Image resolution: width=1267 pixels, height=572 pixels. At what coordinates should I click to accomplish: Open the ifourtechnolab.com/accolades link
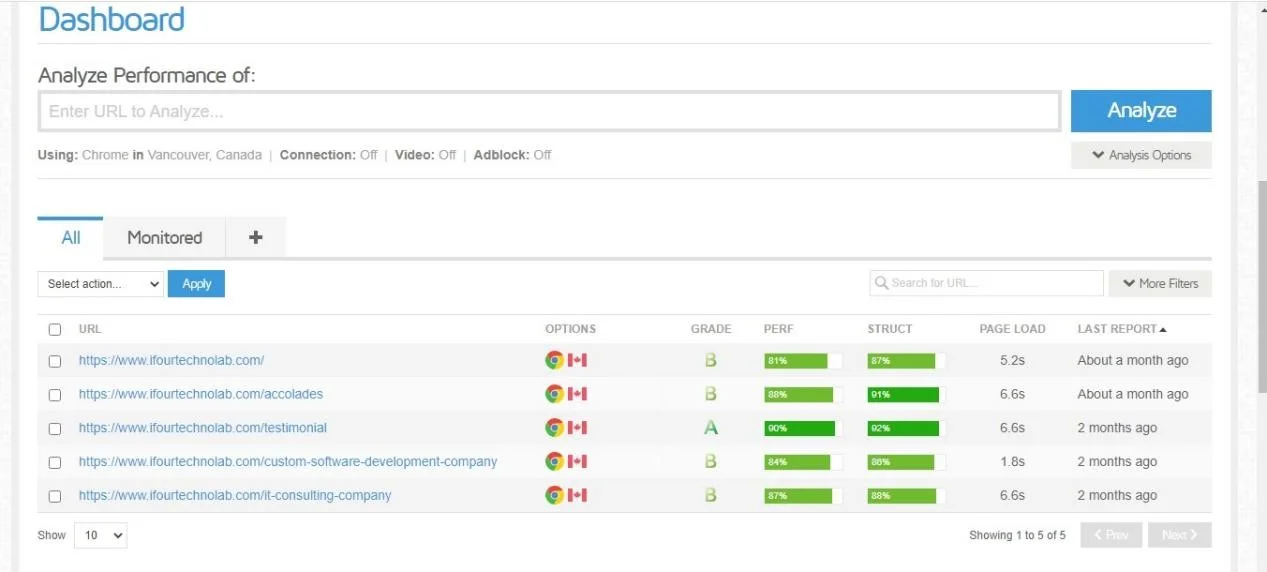tap(201, 394)
